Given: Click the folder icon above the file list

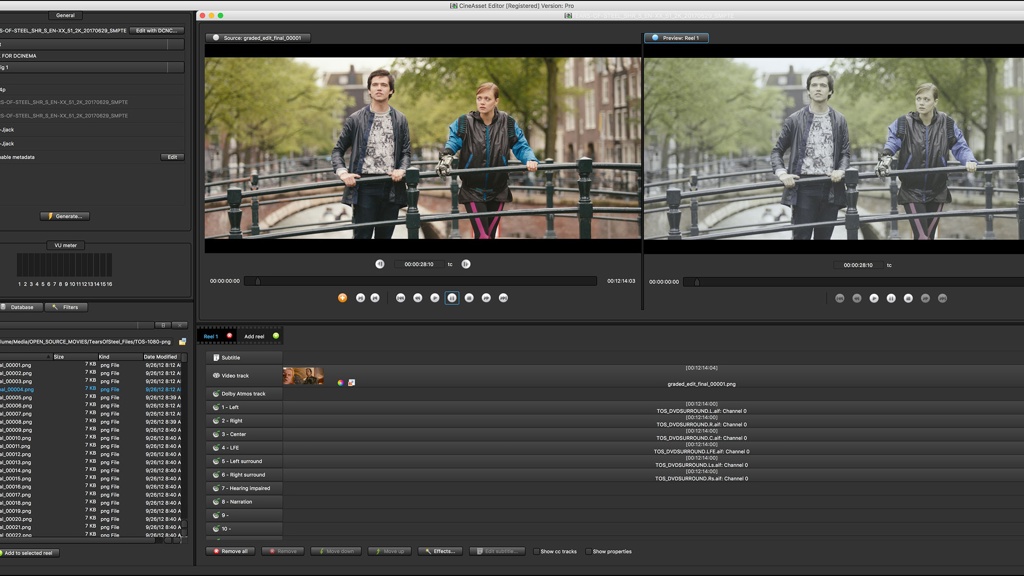Looking at the screenshot, I should tap(180, 340).
